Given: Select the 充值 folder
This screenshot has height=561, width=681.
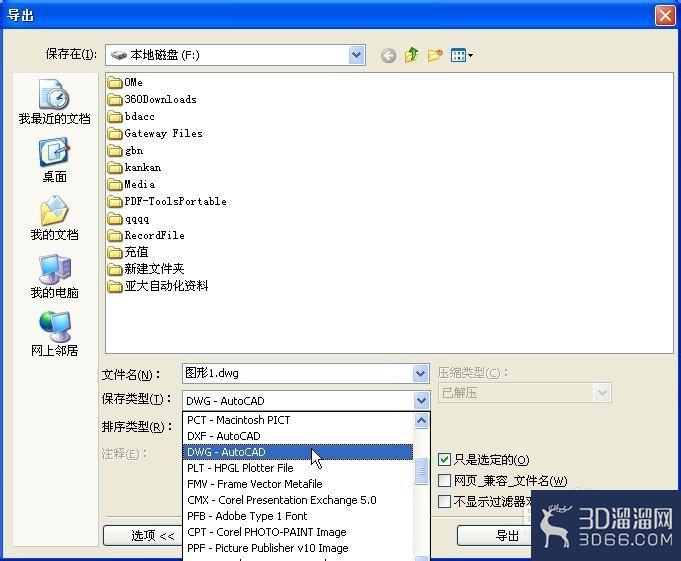Looking at the screenshot, I should [128, 252].
